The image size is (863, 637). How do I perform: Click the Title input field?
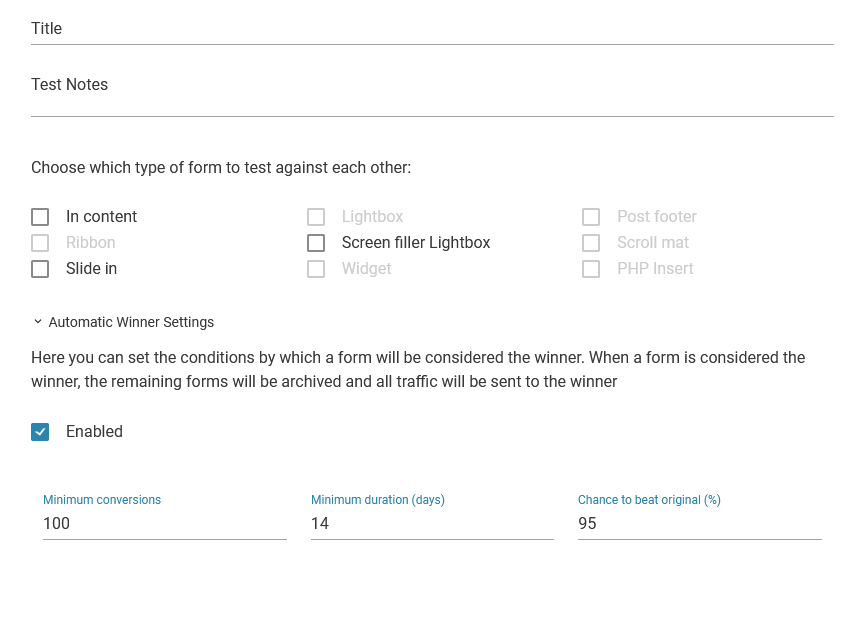(x=432, y=29)
